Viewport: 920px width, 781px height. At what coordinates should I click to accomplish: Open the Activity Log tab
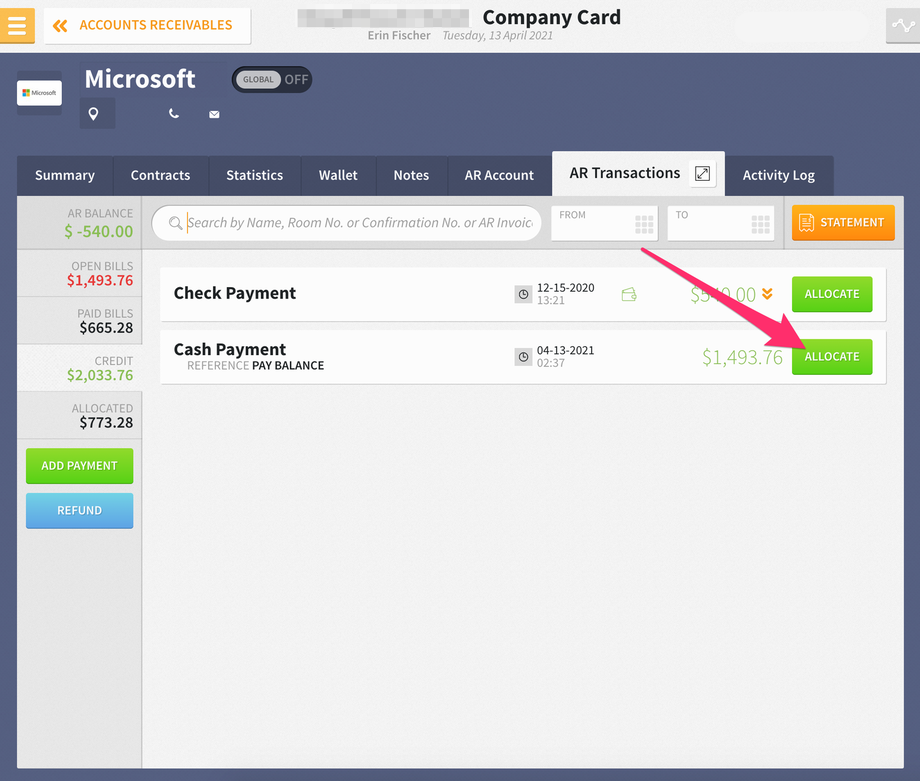pos(779,175)
